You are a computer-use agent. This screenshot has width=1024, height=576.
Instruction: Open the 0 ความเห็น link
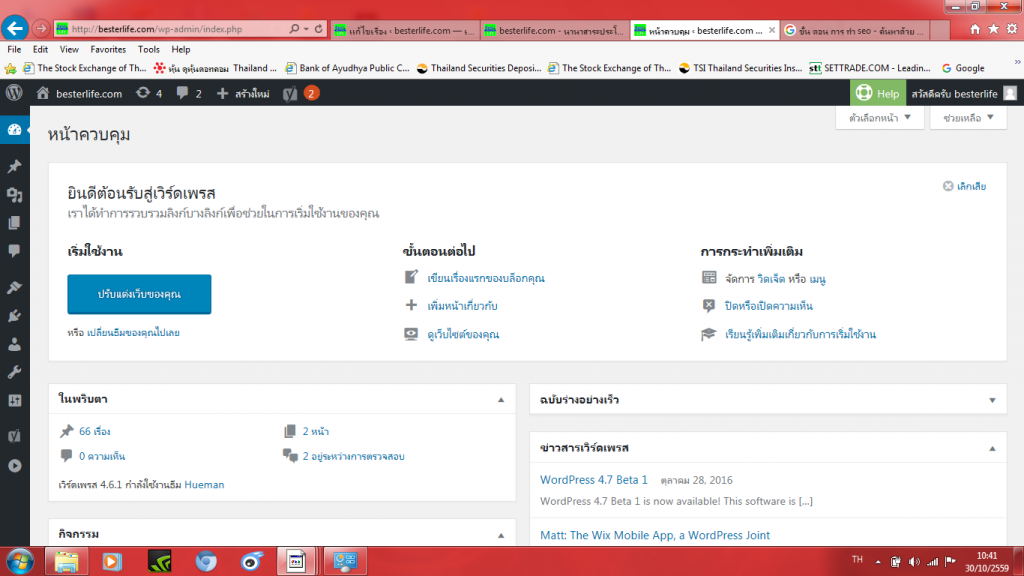pos(102,456)
